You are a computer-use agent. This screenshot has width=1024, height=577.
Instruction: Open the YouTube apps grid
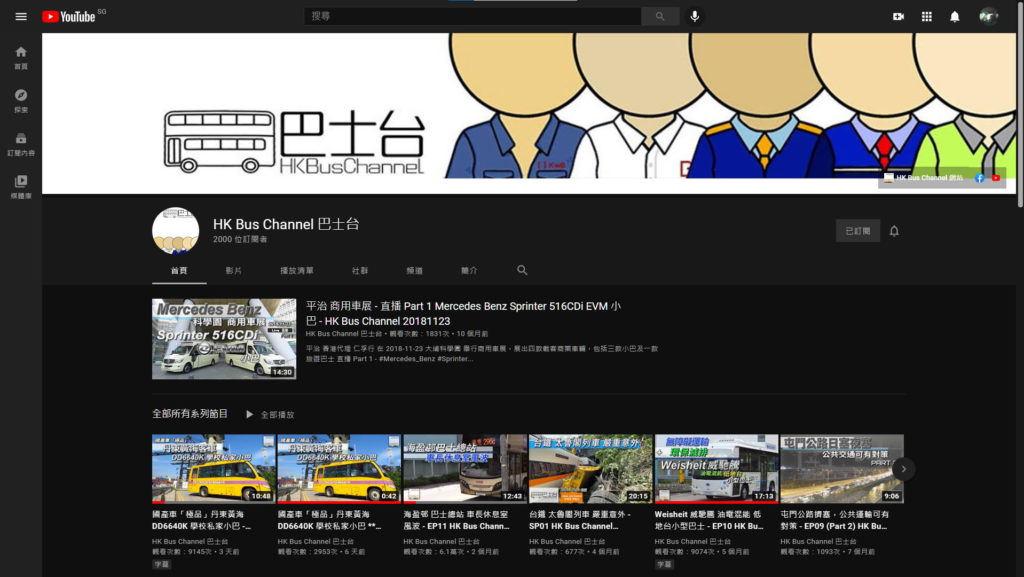pyautogui.click(x=927, y=16)
